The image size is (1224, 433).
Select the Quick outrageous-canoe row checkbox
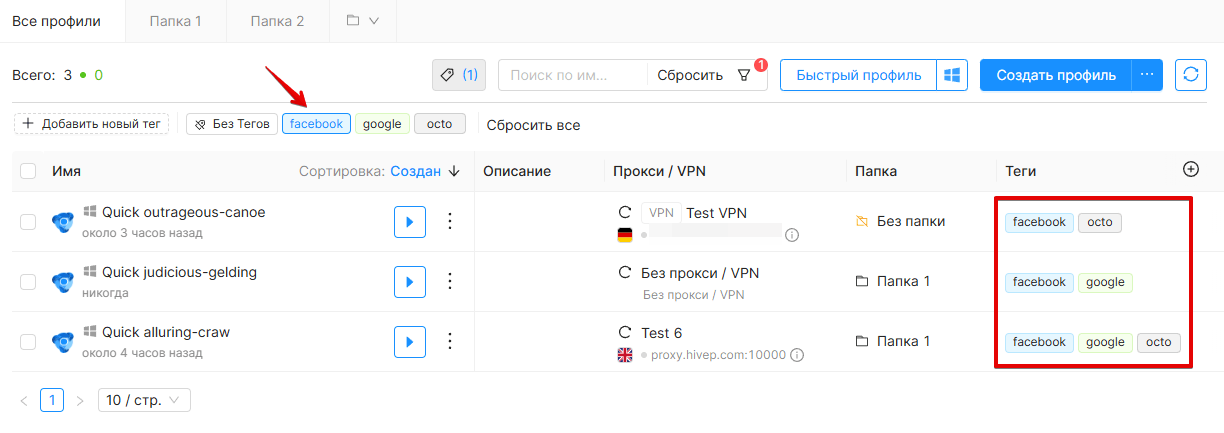click(28, 222)
